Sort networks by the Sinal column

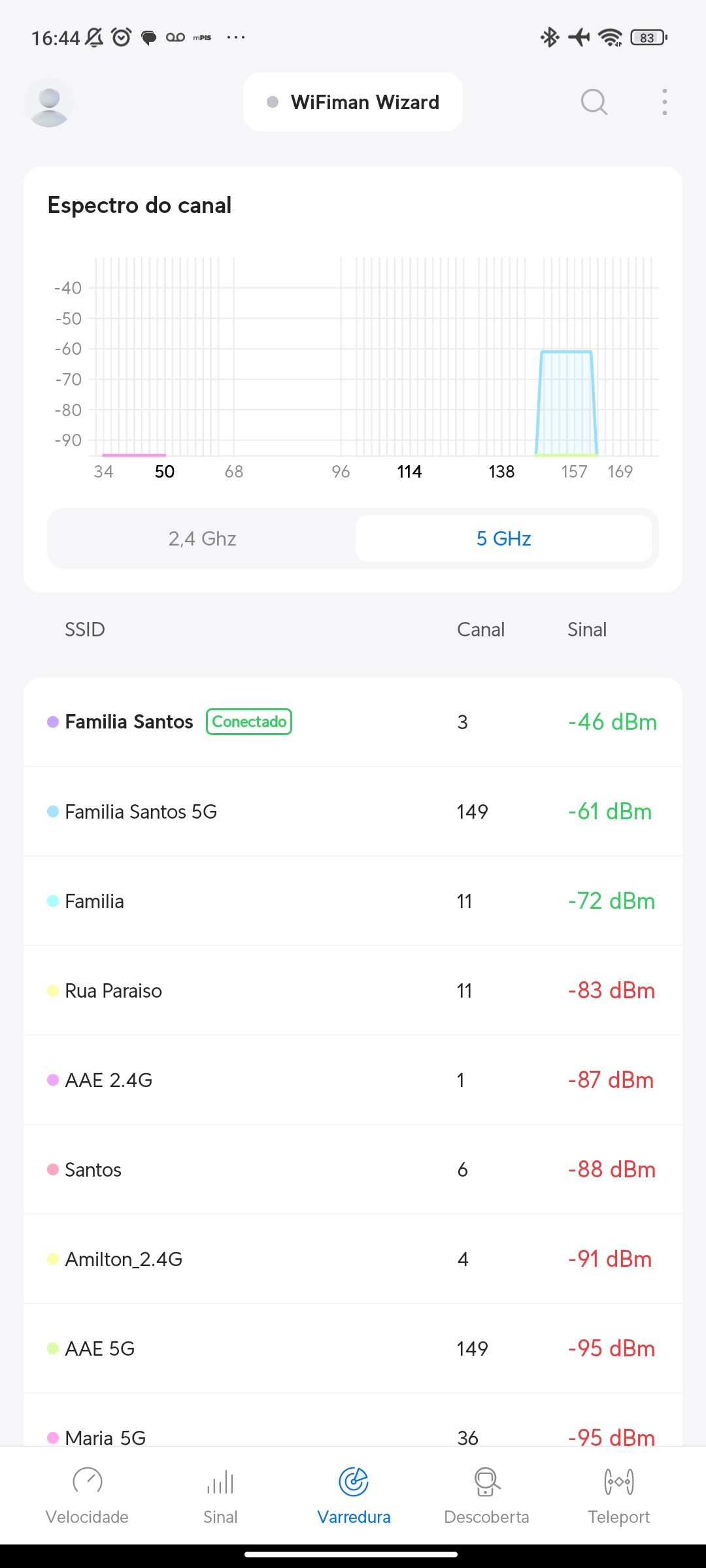tap(586, 629)
